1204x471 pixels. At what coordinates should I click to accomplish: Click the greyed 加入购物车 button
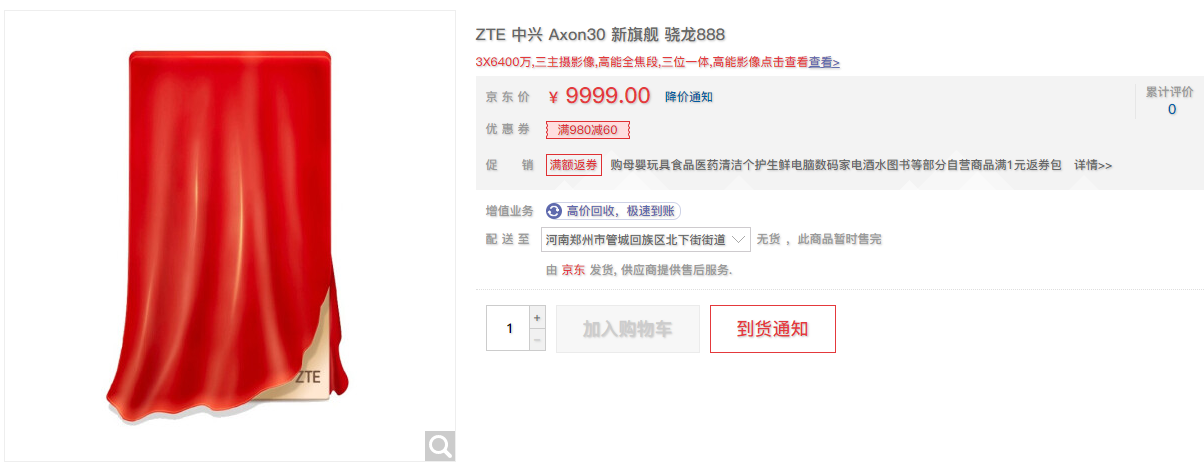(628, 329)
